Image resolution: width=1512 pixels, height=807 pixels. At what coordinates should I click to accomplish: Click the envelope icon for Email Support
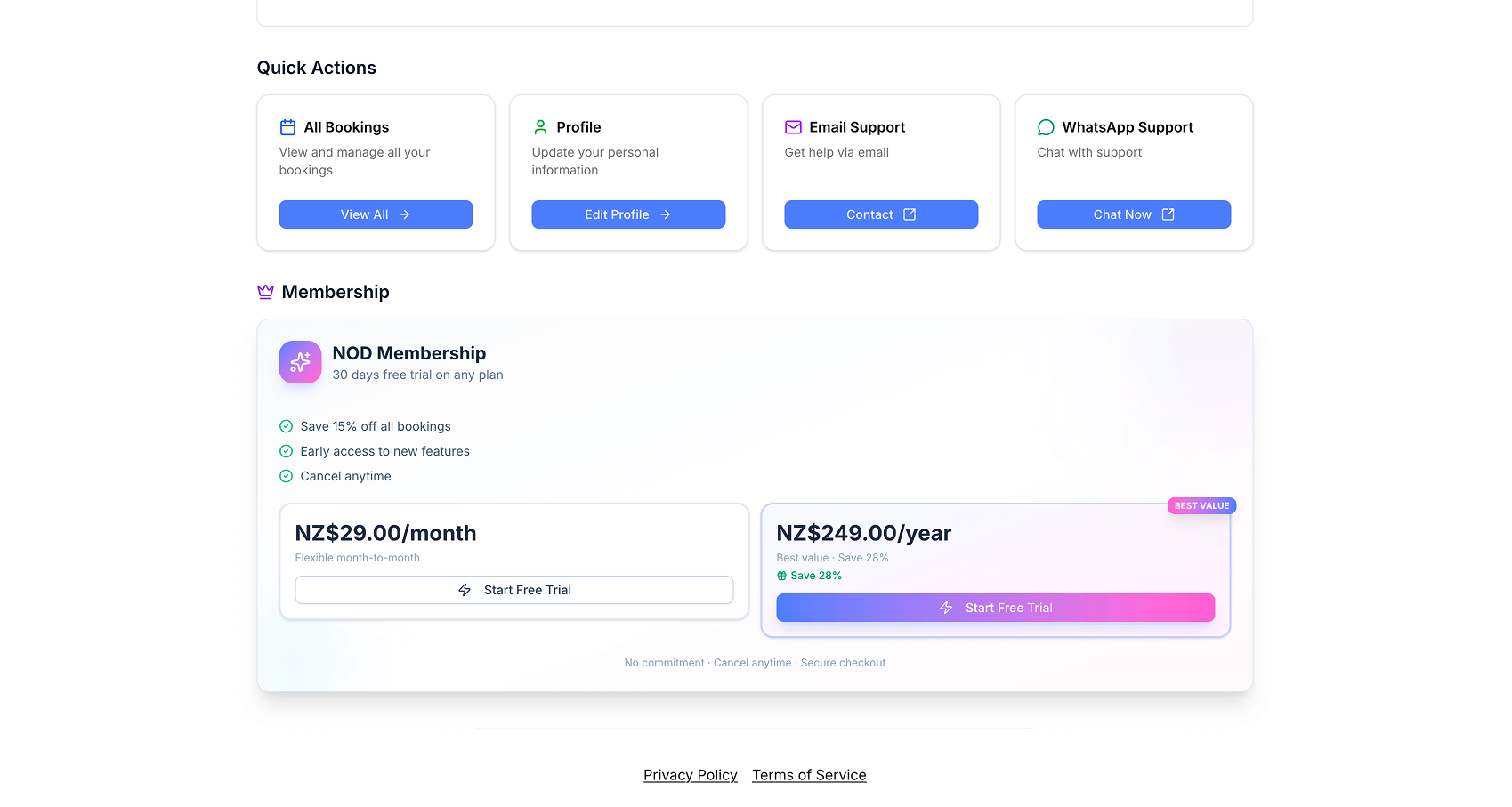point(793,127)
